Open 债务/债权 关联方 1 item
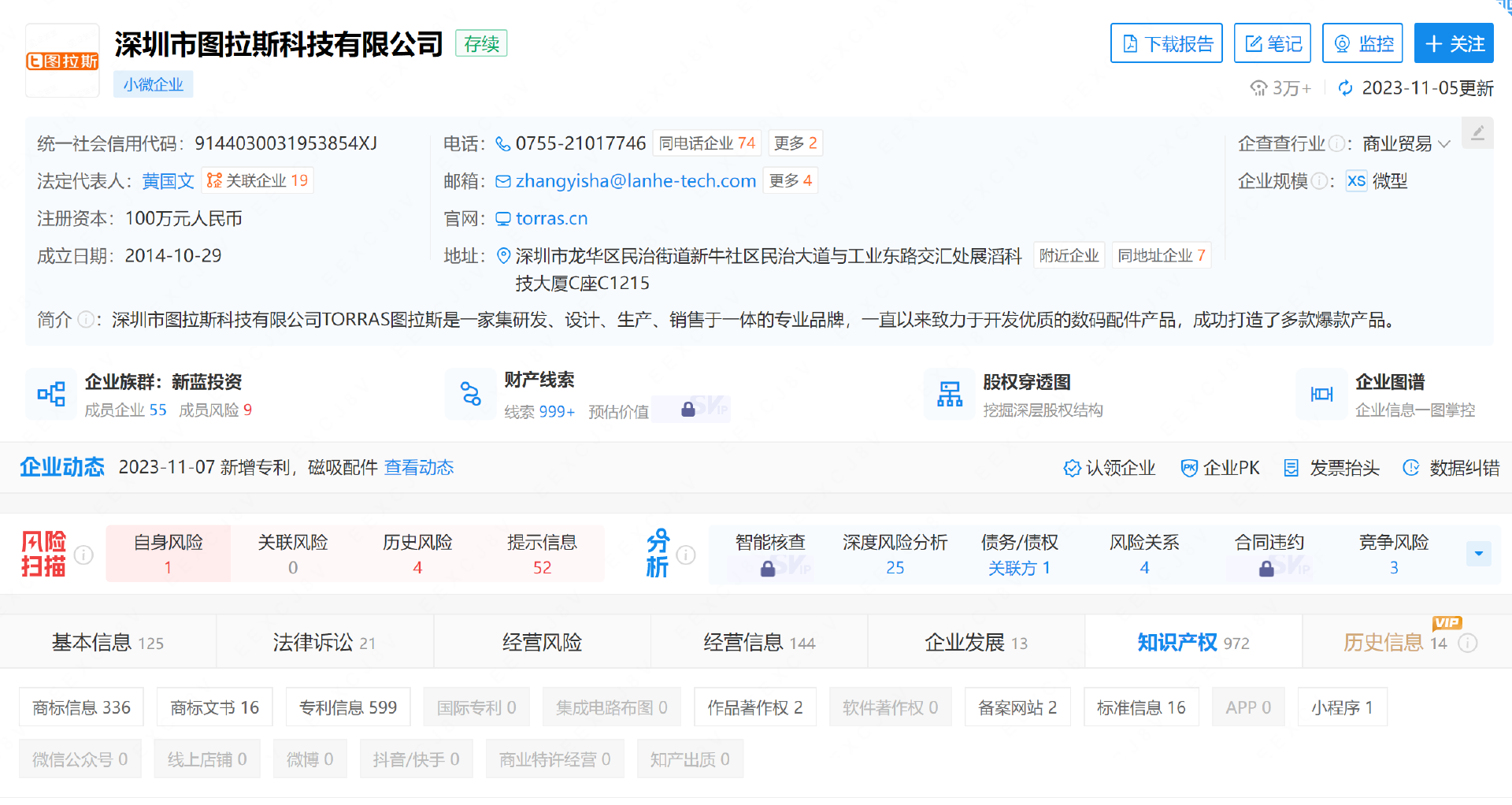 1019,555
